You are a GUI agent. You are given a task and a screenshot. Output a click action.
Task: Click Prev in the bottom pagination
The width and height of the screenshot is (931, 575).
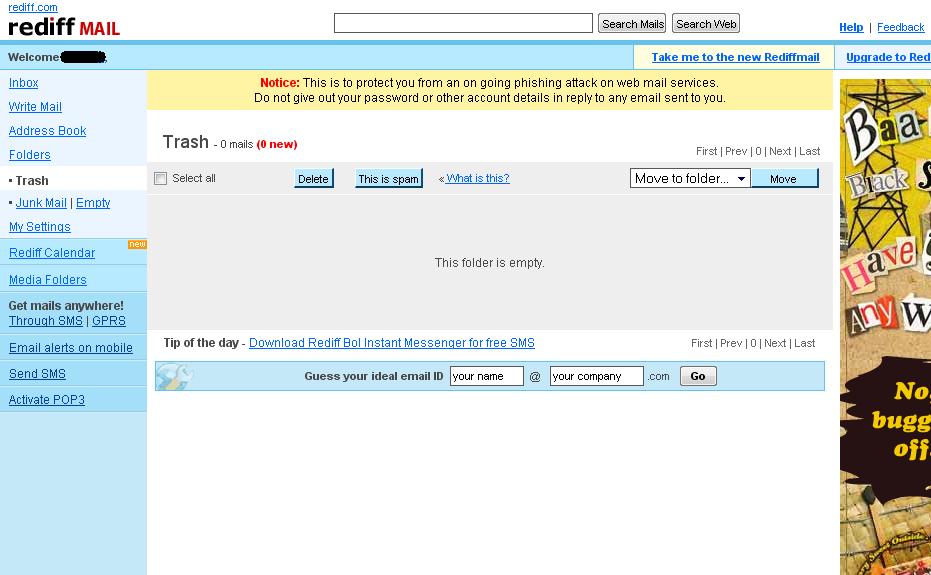point(731,343)
